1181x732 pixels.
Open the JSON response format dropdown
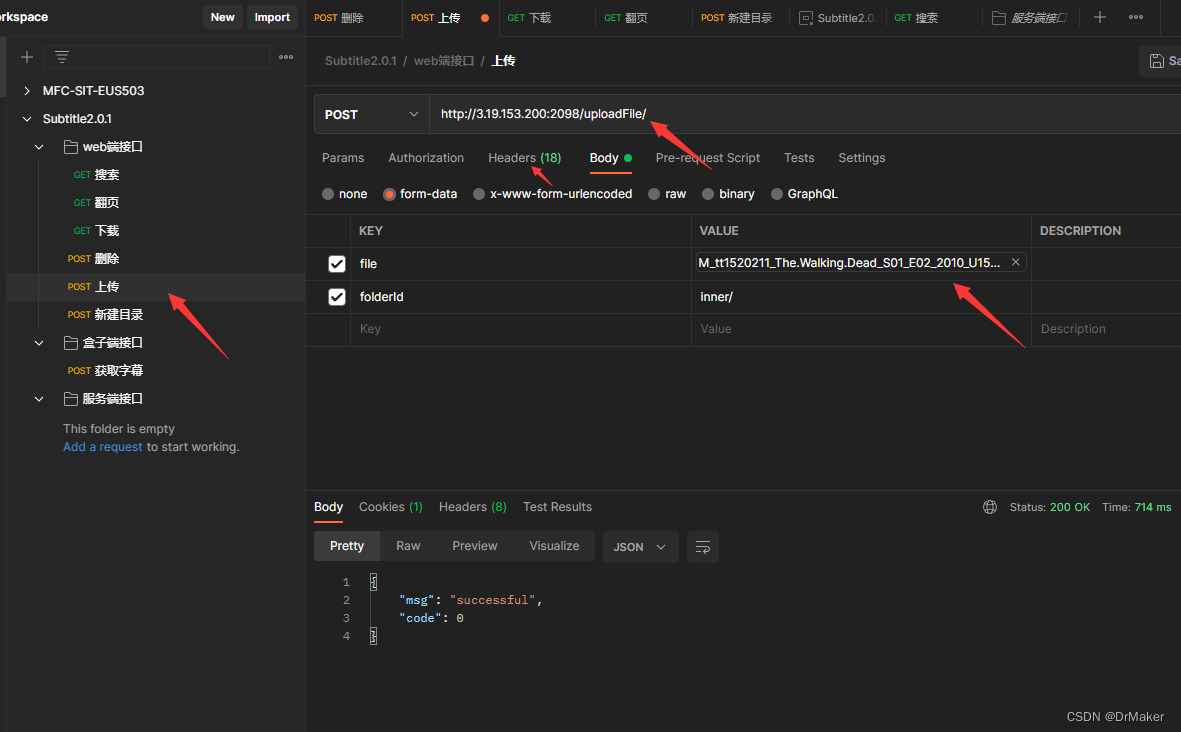[640, 547]
